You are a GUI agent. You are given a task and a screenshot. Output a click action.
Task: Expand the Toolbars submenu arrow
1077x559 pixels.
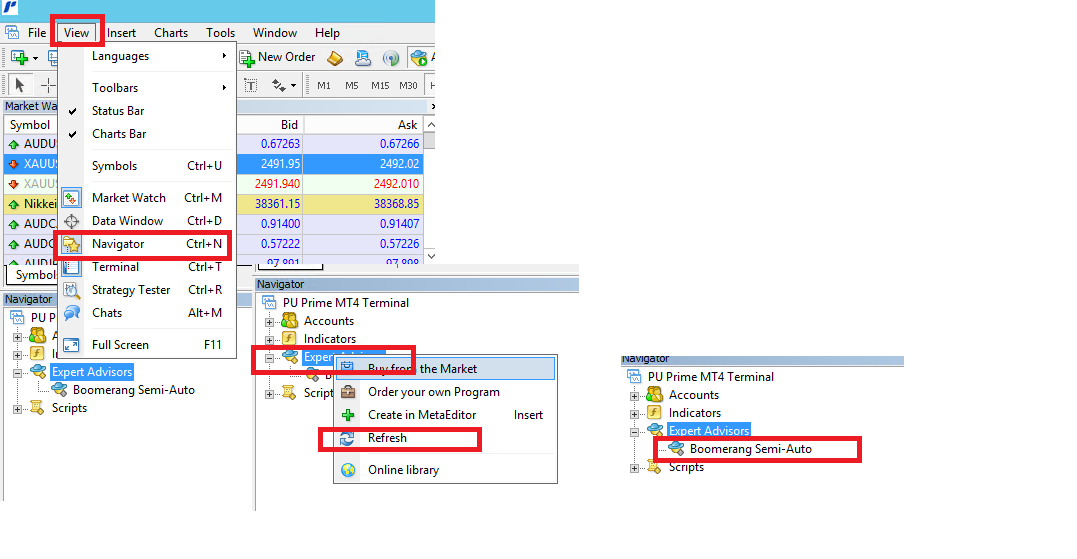pyautogui.click(x=224, y=87)
